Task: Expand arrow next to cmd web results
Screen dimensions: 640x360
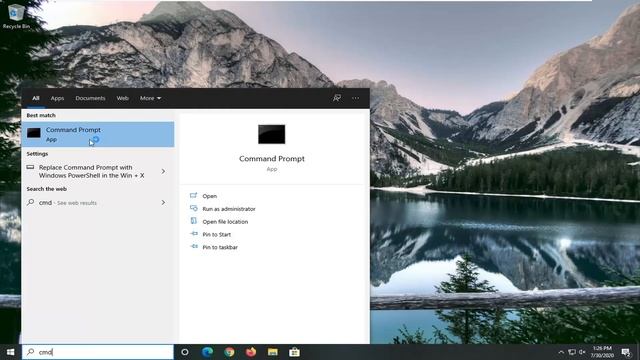Action: (x=163, y=202)
